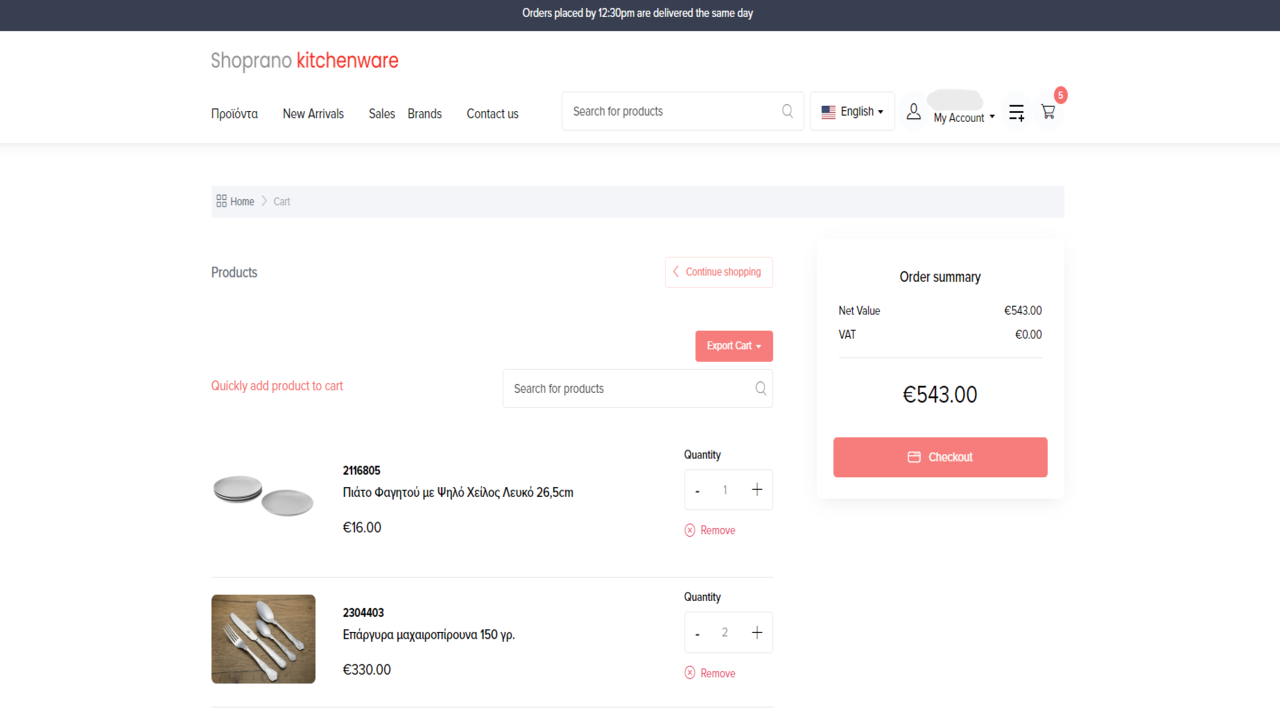Open the English language dropdown
This screenshot has height=720, width=1280.
tap(852, 111)
